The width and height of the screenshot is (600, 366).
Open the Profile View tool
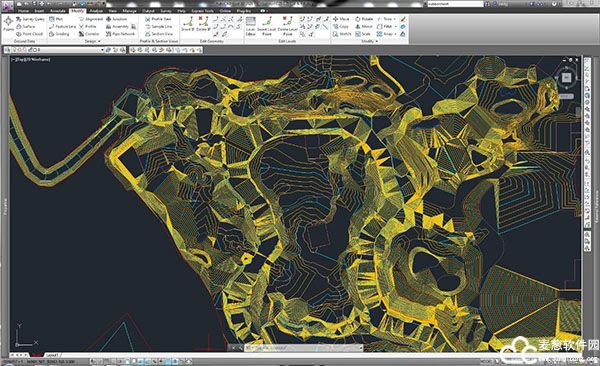pos(158,19)
